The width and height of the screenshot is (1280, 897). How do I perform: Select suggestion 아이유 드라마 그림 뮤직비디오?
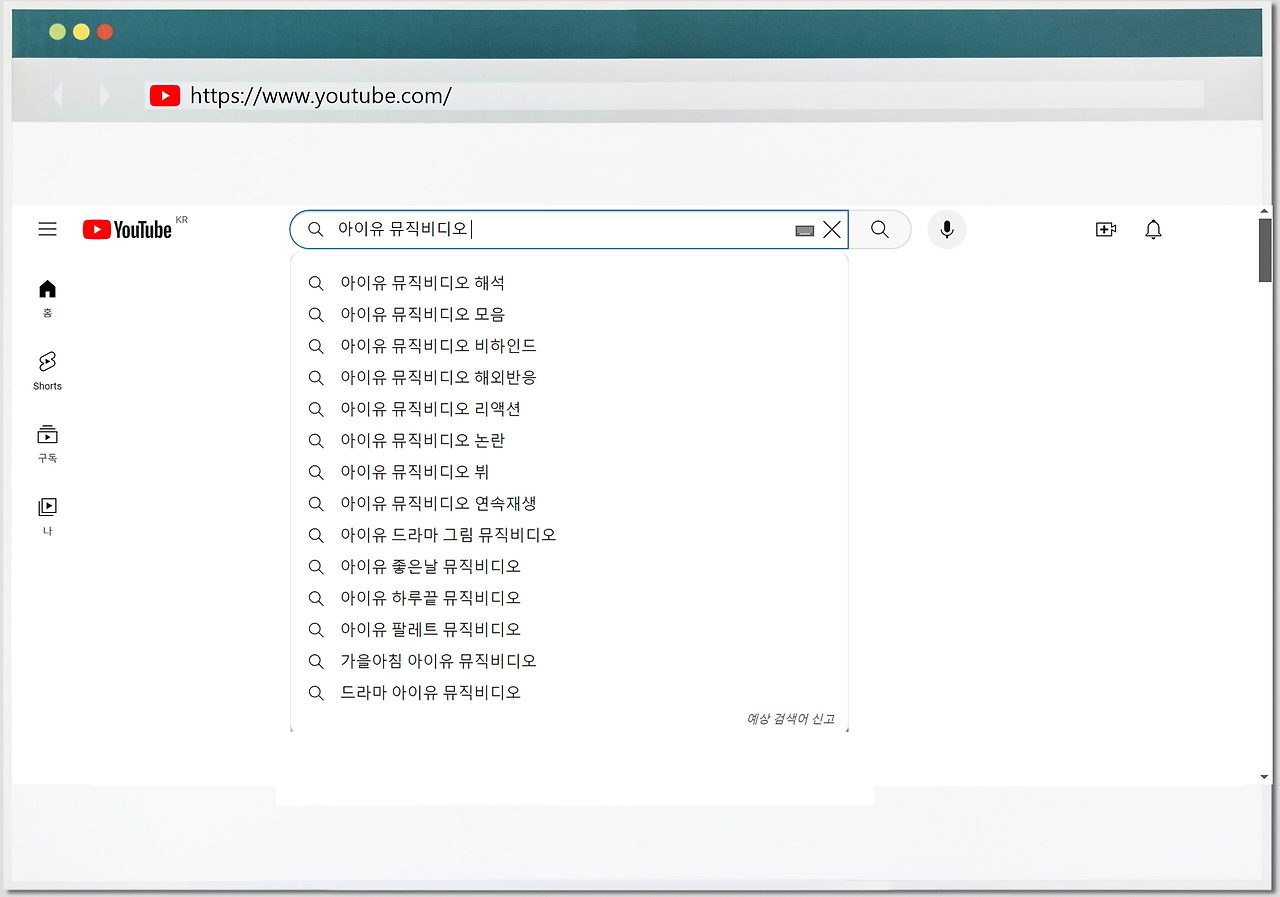569,535
